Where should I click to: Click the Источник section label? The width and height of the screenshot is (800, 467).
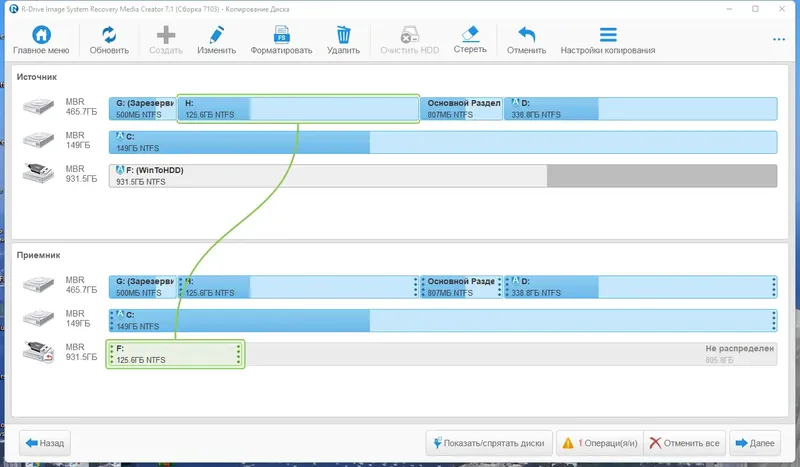[37, 77]
